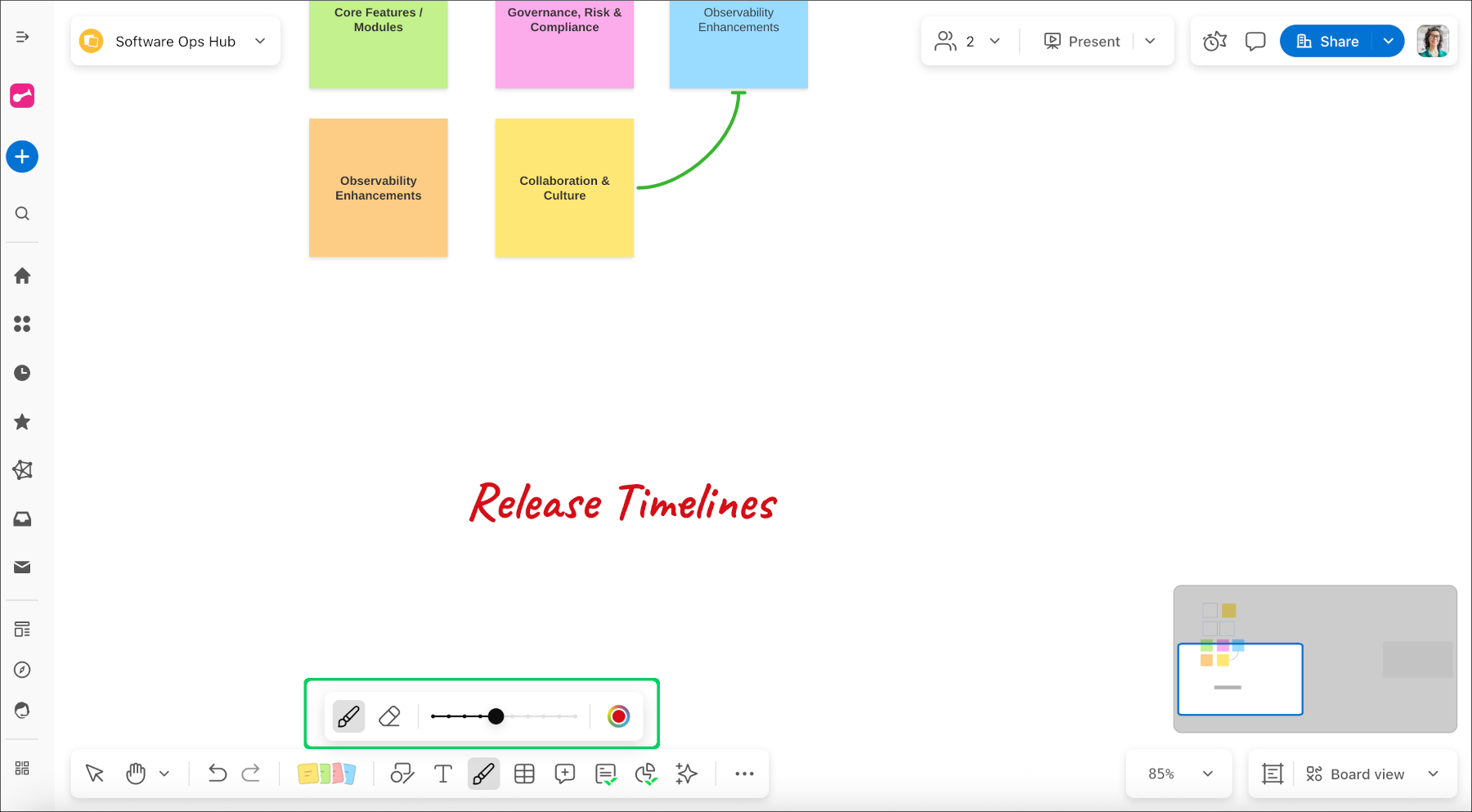Image resolution: width=1472 pixels, height=812 pixels.
Task: Expand the Present options dropdown
Action: 1151,40
